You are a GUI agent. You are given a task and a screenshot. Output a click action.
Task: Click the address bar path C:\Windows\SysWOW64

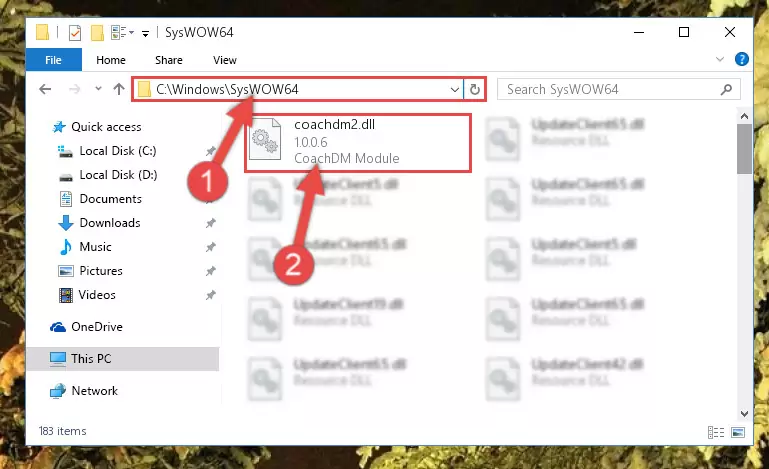tap(227, 89)
